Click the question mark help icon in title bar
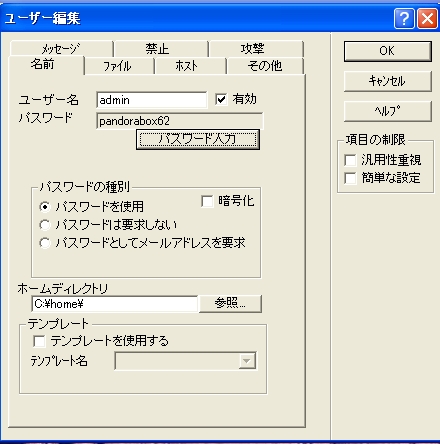The width and height of the screenshot is (440, 444). (x=404, y=19)
